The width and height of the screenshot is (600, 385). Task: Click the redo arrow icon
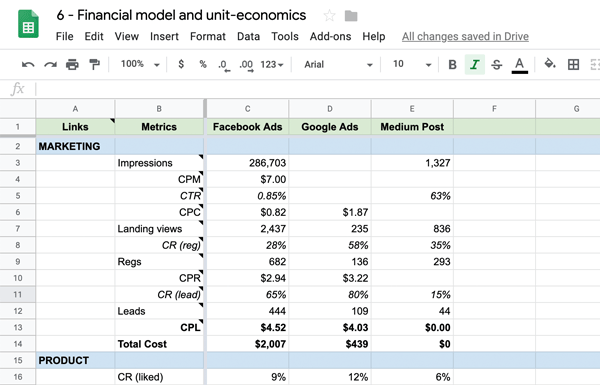[50, 65]
